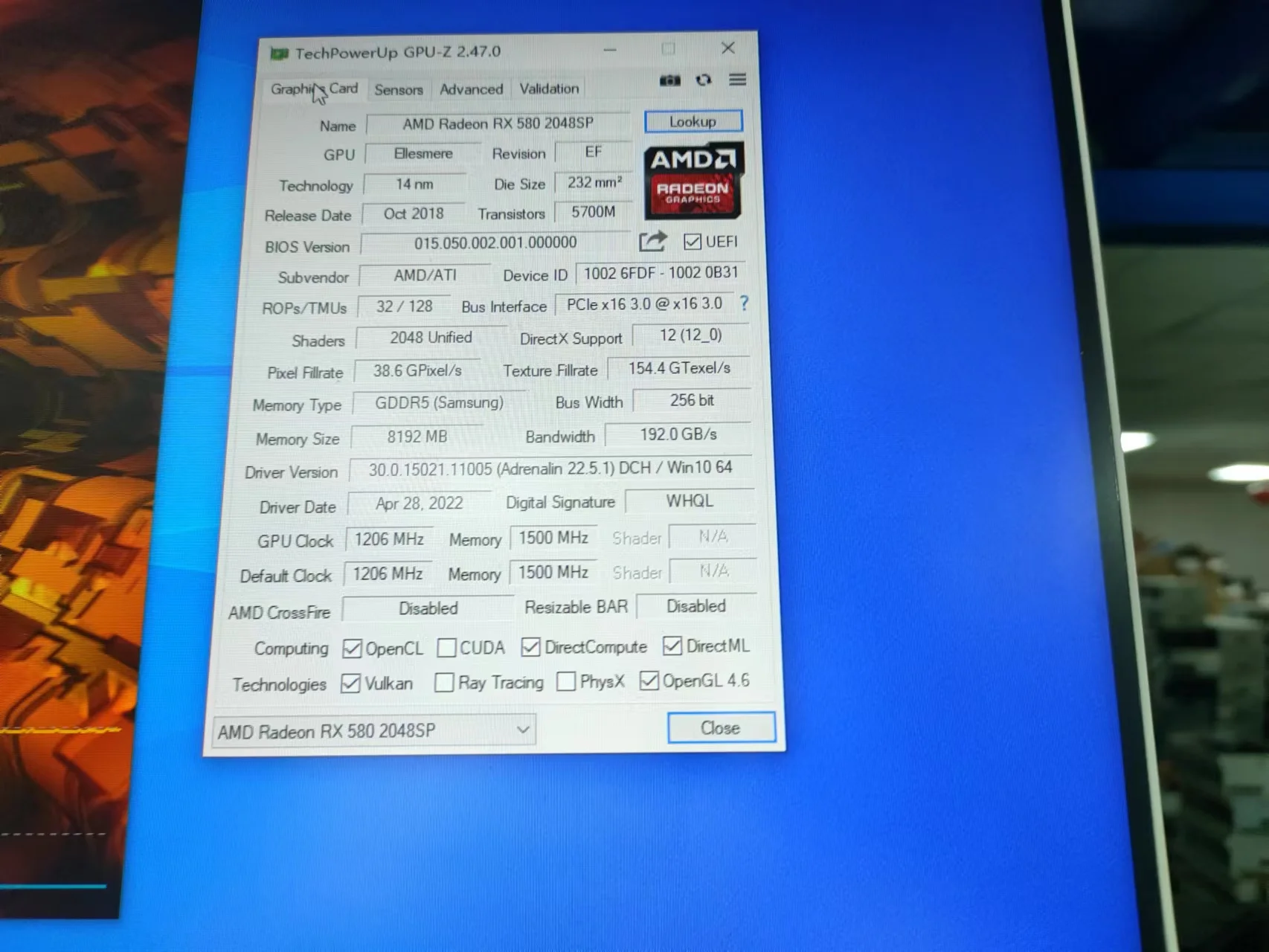Screen dimensions: 1269x952
Task: Click the GPU-Z screenshot camera icon
Action: [669, 80]
